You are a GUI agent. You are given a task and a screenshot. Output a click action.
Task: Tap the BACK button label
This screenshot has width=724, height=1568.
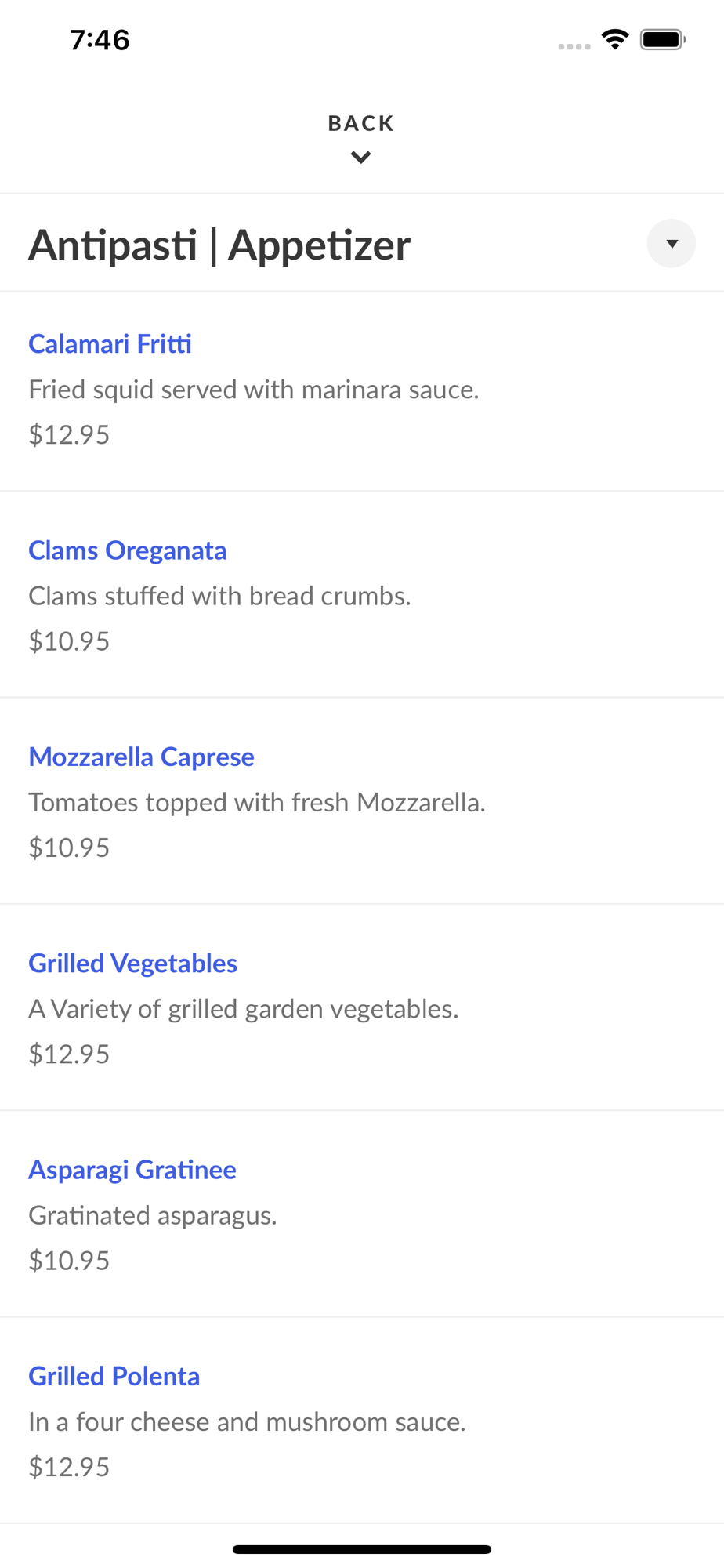coord(361,123)
